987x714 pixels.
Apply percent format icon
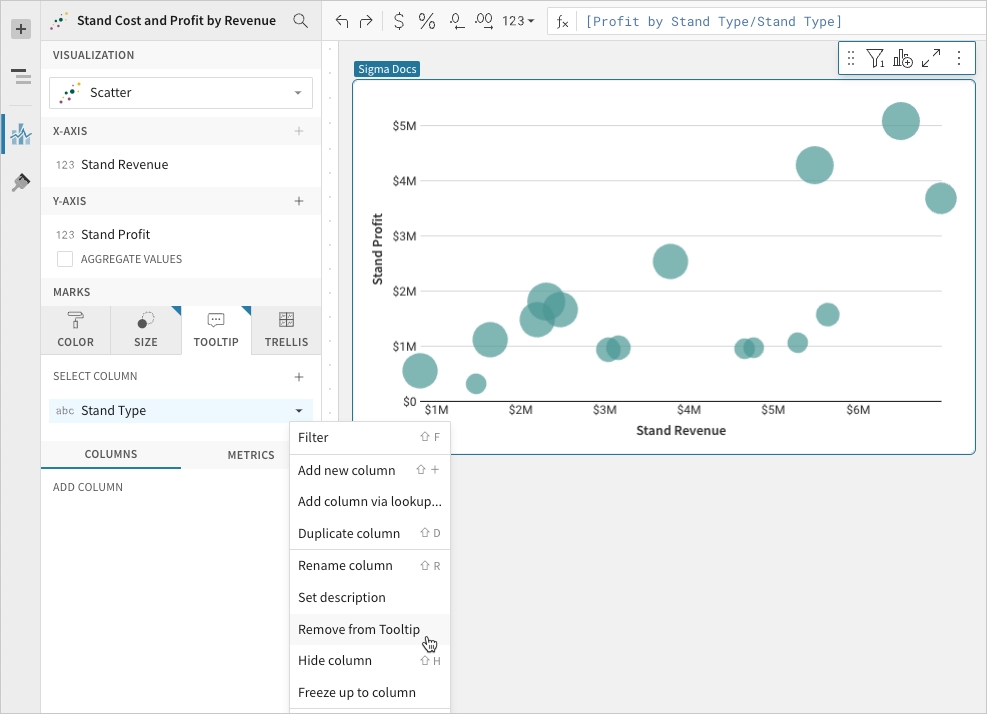pos(427,21)
